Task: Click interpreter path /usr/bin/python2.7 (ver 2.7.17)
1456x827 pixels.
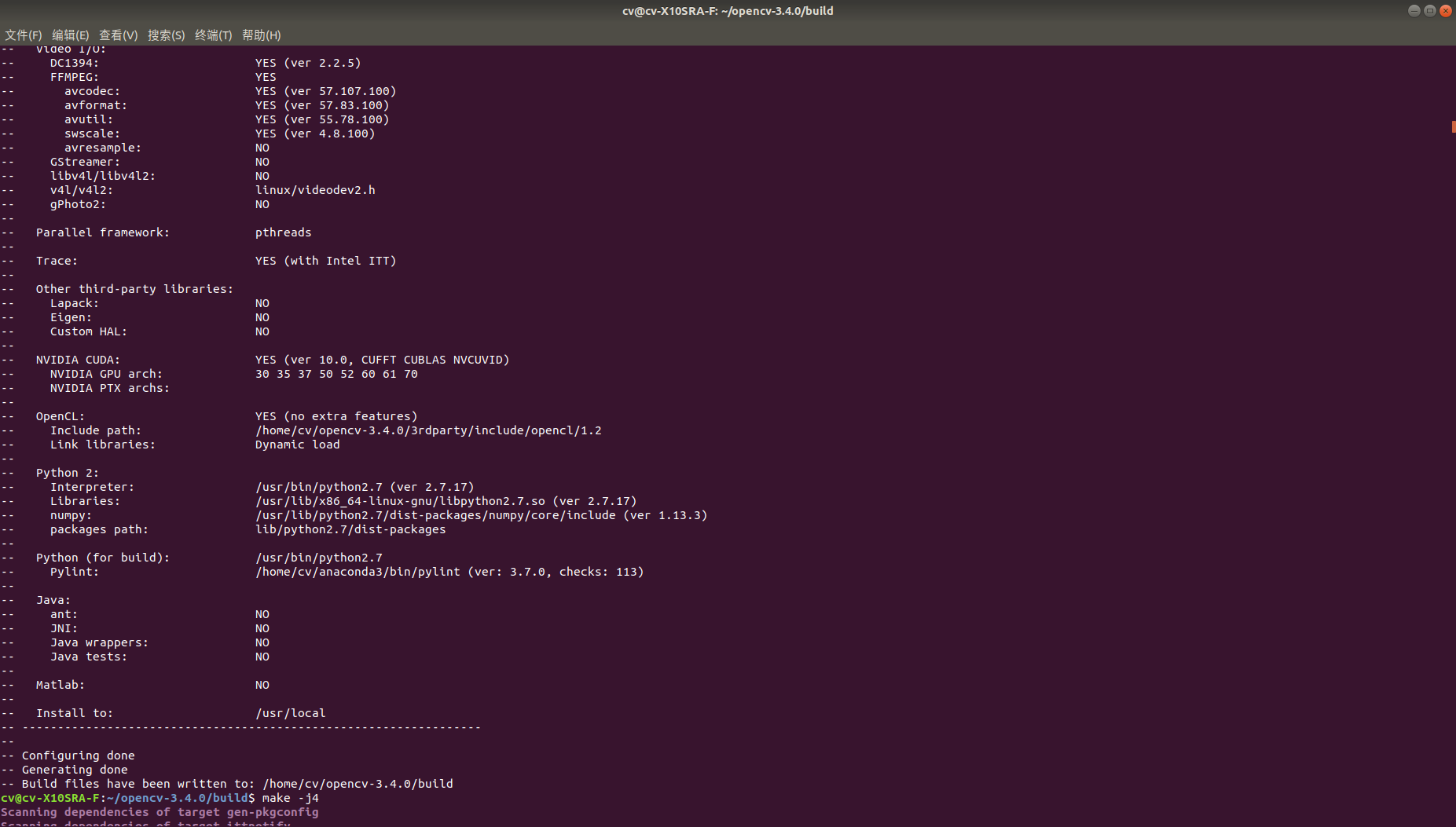Action: pos(365,487)
